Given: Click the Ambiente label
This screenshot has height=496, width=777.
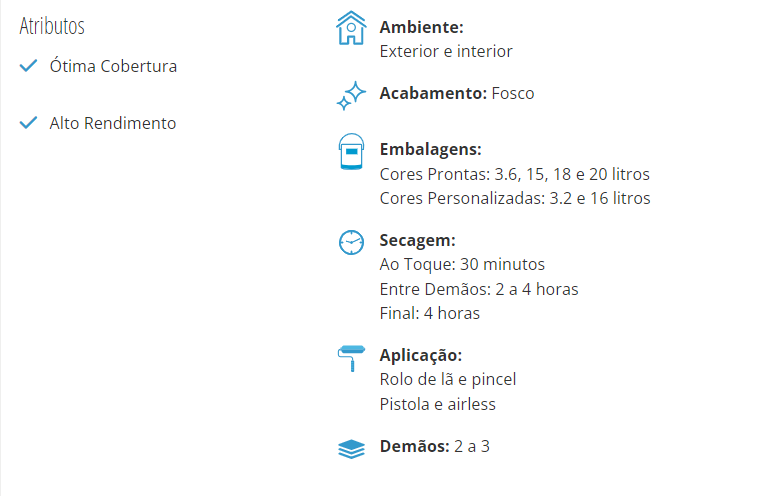Looking at the screenshot, I should pos(421,27).
